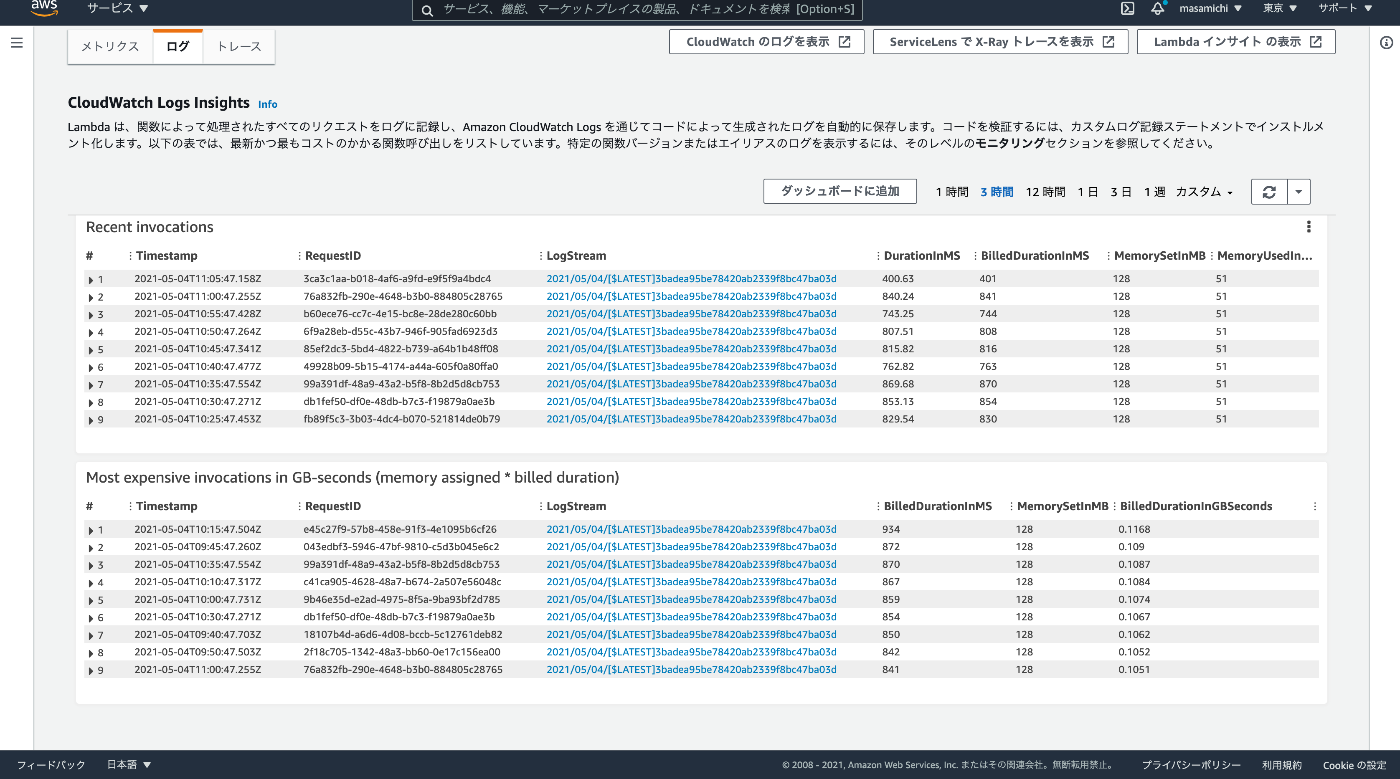This screenshot has width=1400, height=779.
Task: Sort Recent invocations by DurationInMS header
Action: click(x=922, y=256)
